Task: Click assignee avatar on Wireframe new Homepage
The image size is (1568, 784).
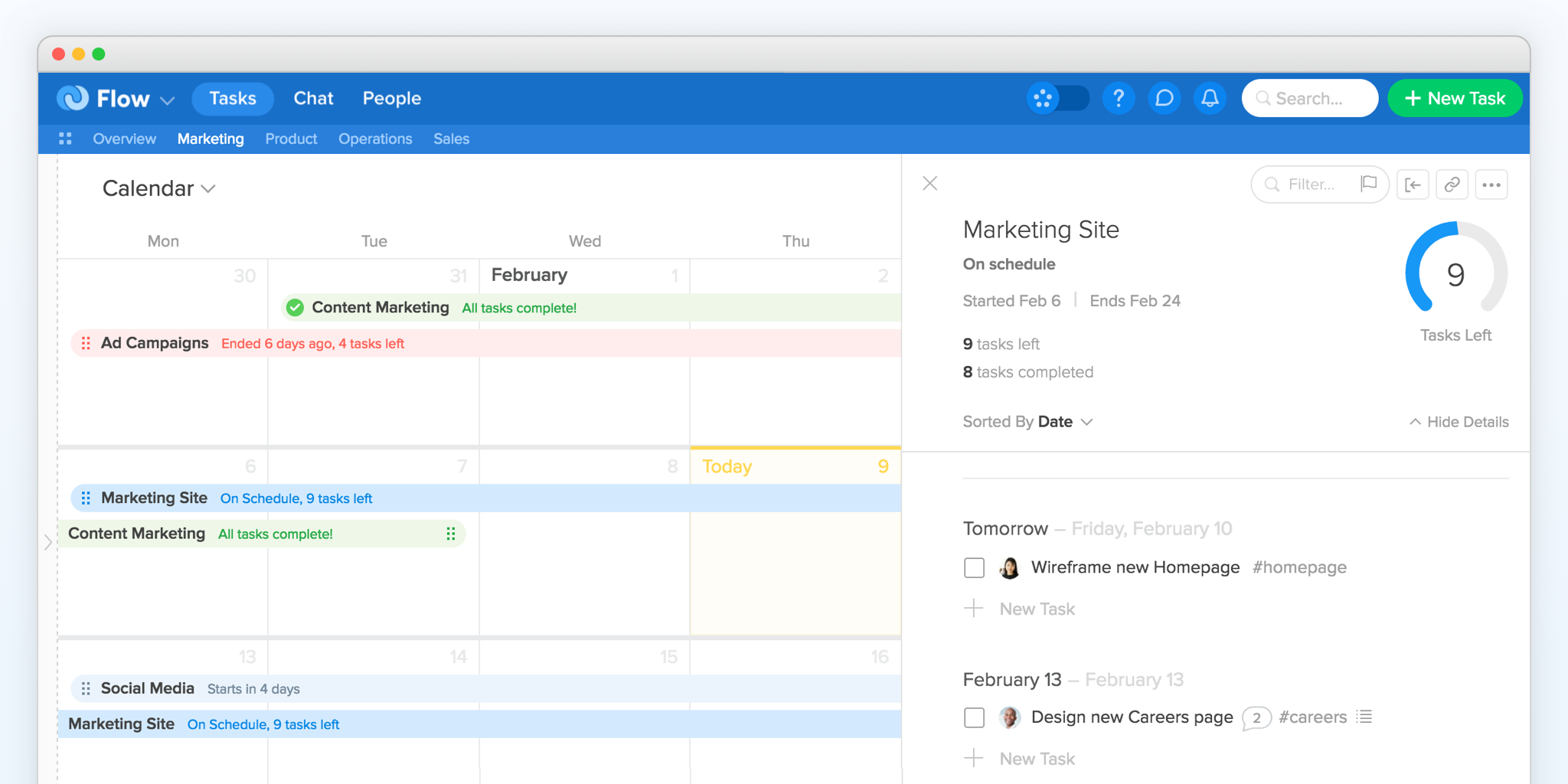Action: [x=1010, y=567]
